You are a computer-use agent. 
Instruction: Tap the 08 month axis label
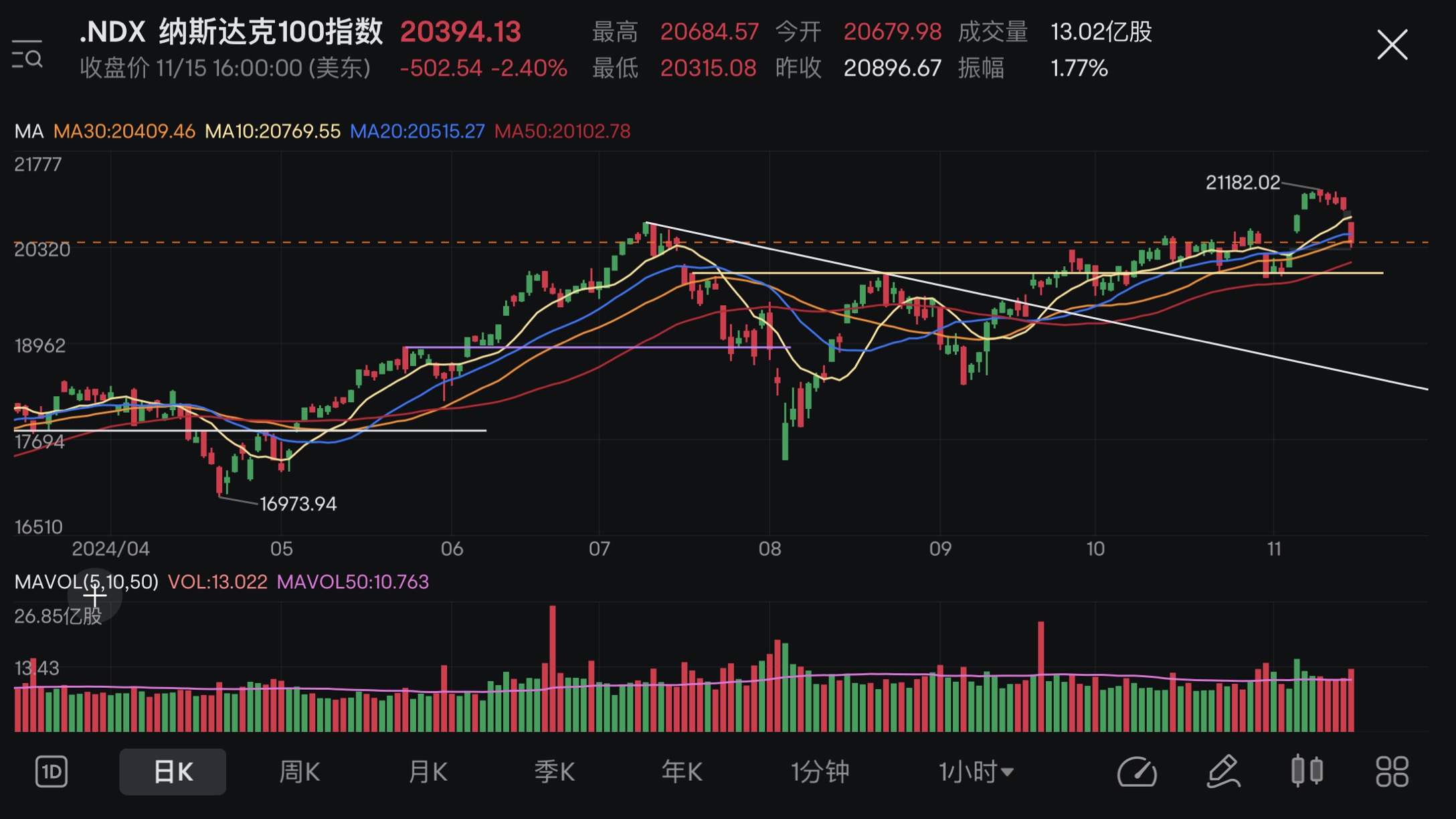coord(769,549)
